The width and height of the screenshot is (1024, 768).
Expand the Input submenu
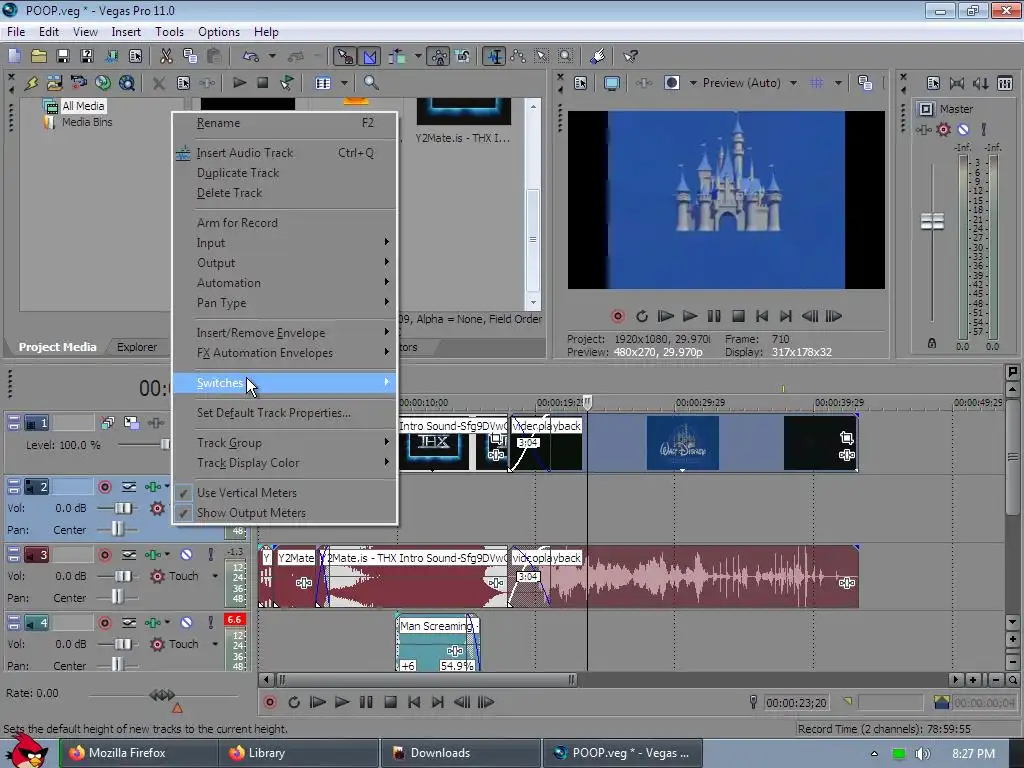pyautogui.click(x=285, y=243)
